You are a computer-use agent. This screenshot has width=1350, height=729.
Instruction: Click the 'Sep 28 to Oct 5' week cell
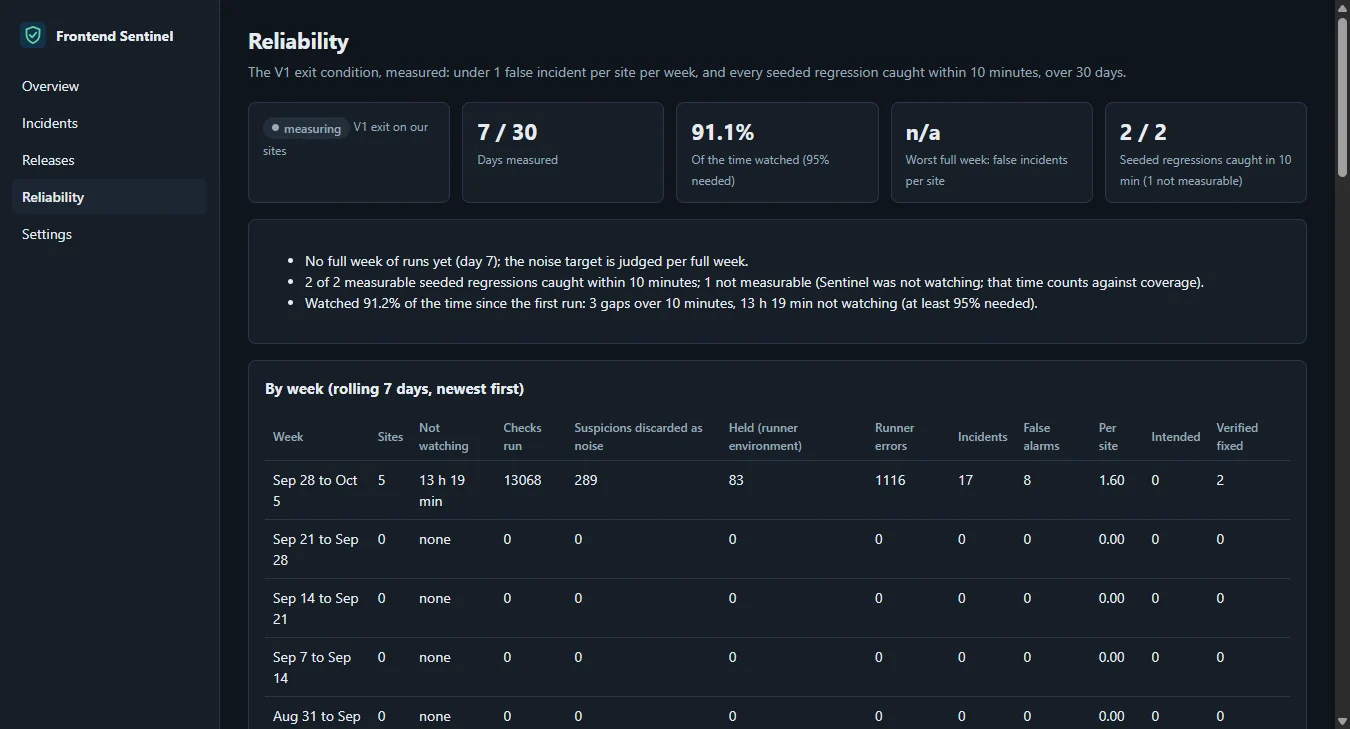point(315,490)
